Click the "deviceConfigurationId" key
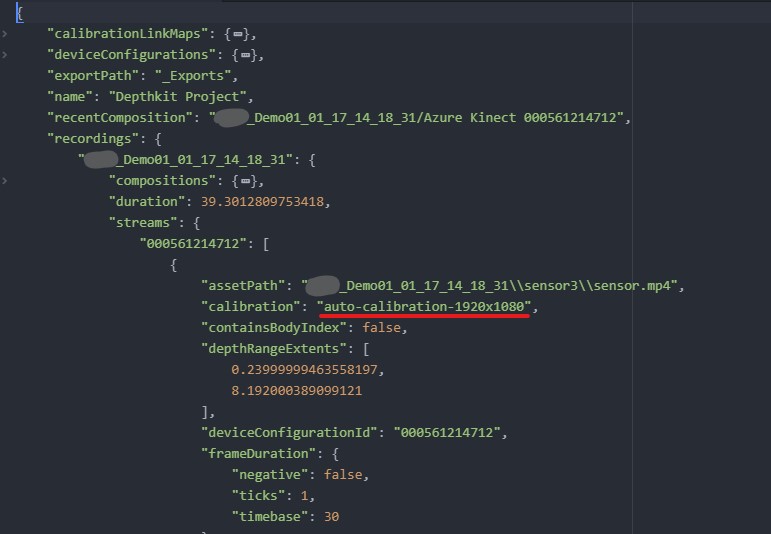The height and width of the screenshot is (534, 771). tap(289, 433)
